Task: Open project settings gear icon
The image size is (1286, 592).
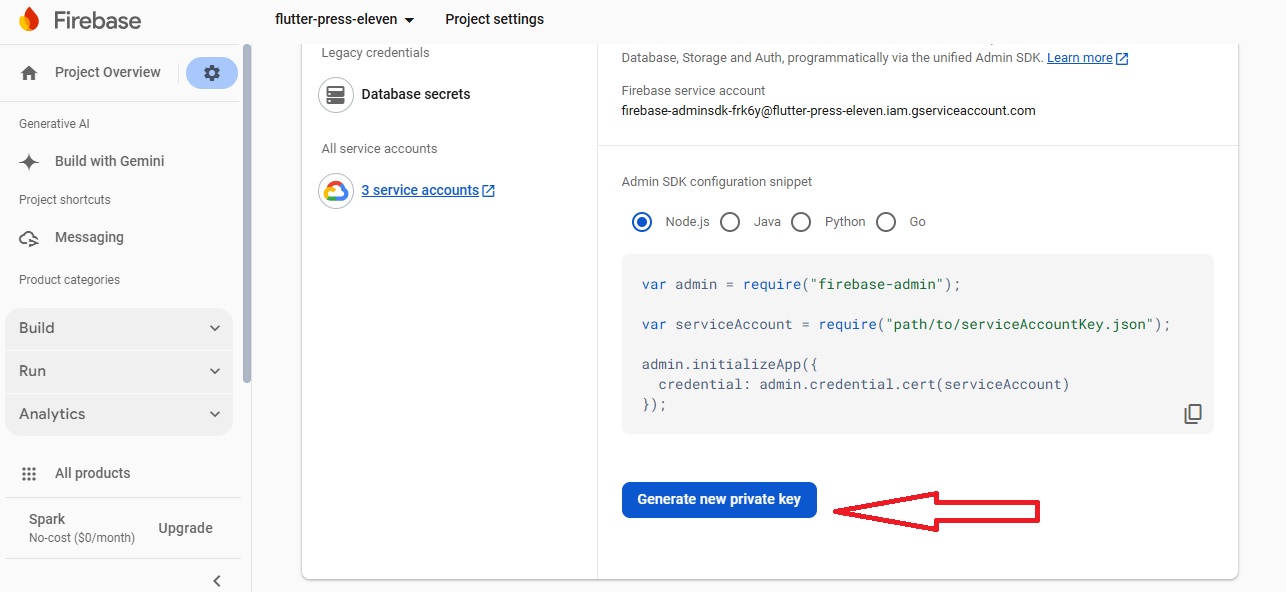Action: (212, 73)
